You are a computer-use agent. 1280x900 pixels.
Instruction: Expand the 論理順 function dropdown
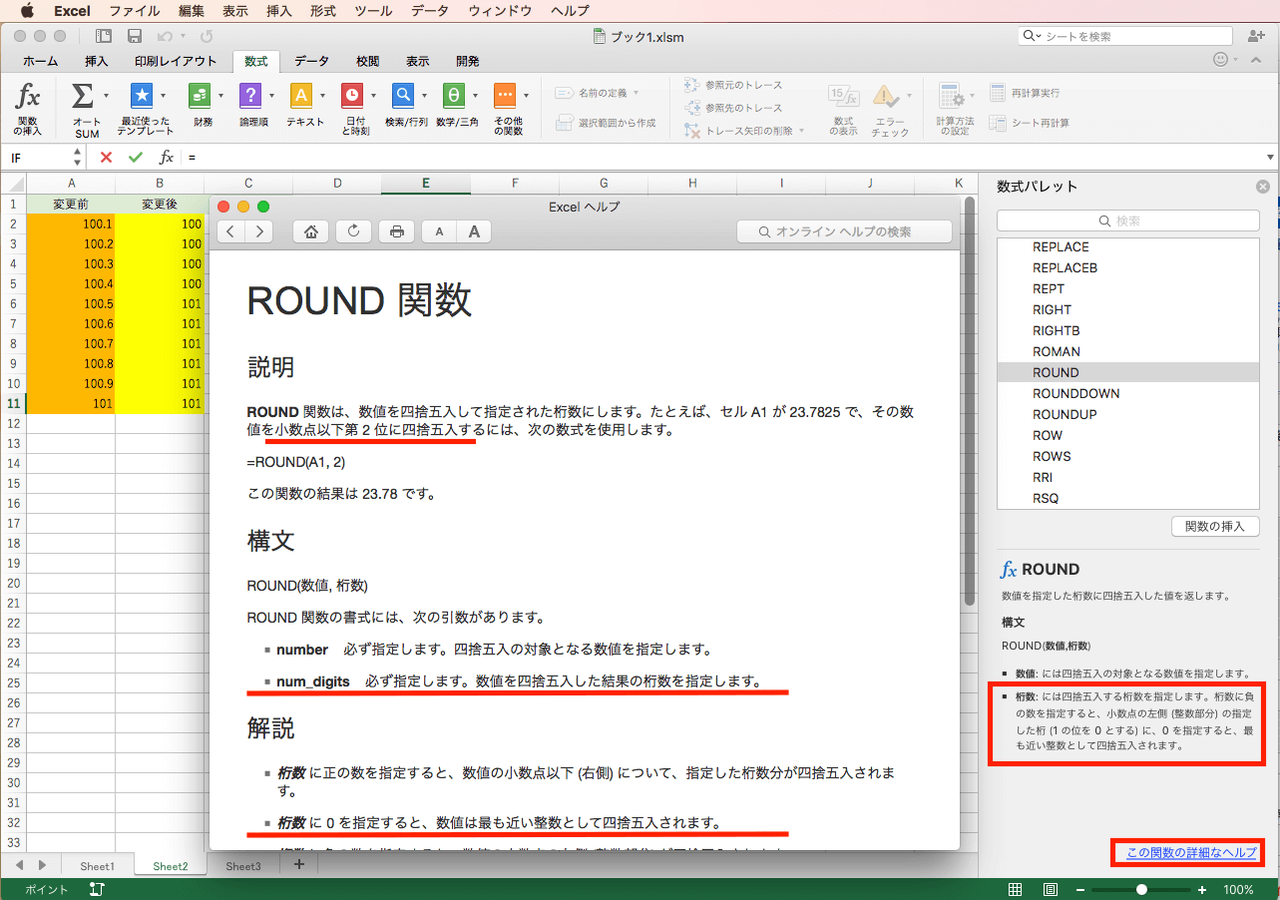(272, 96)
